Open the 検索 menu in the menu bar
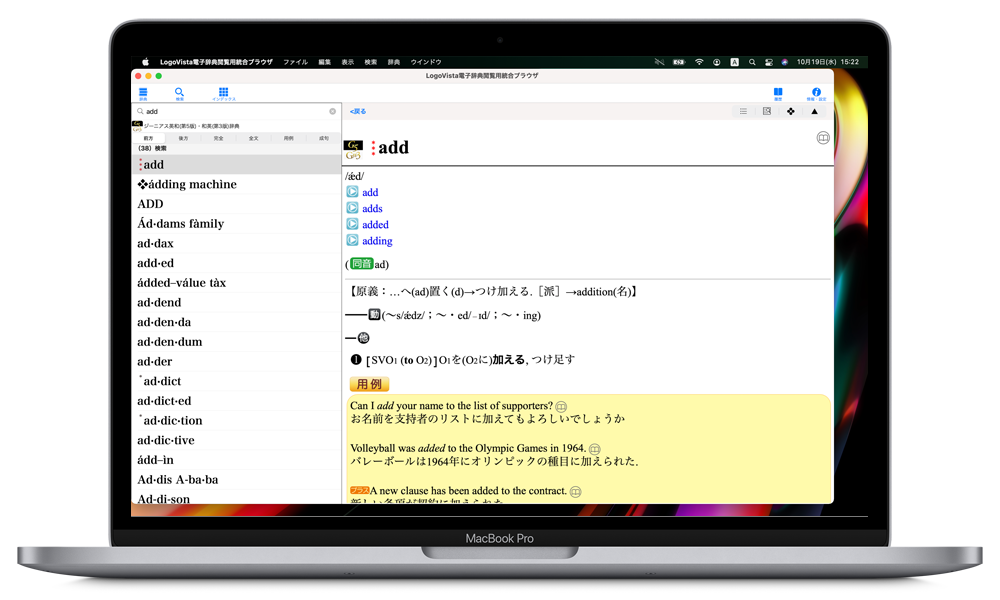Viewport: 1000px width, 600px height. point(371,62)
